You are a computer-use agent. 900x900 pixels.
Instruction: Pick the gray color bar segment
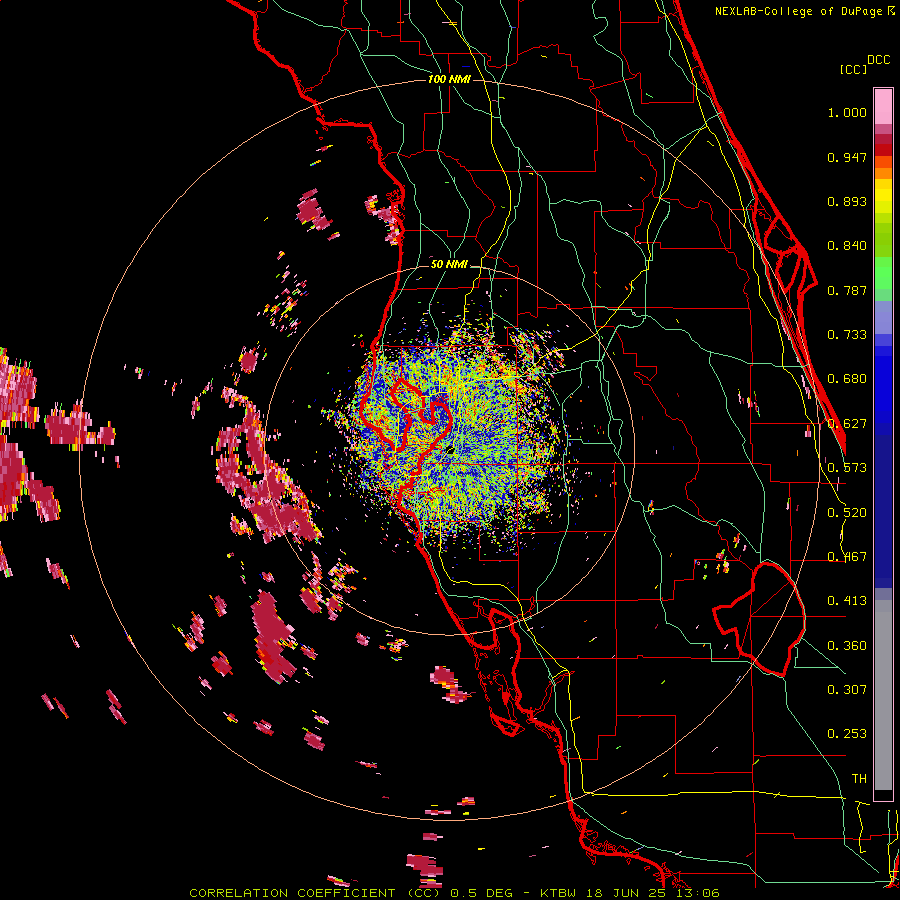point(883,695)
